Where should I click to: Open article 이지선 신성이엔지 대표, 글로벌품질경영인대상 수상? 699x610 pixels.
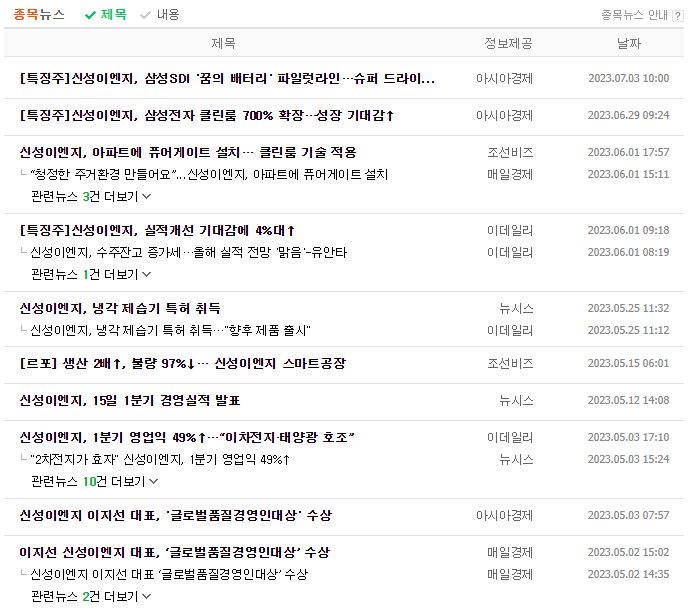(x=175, y=552)
